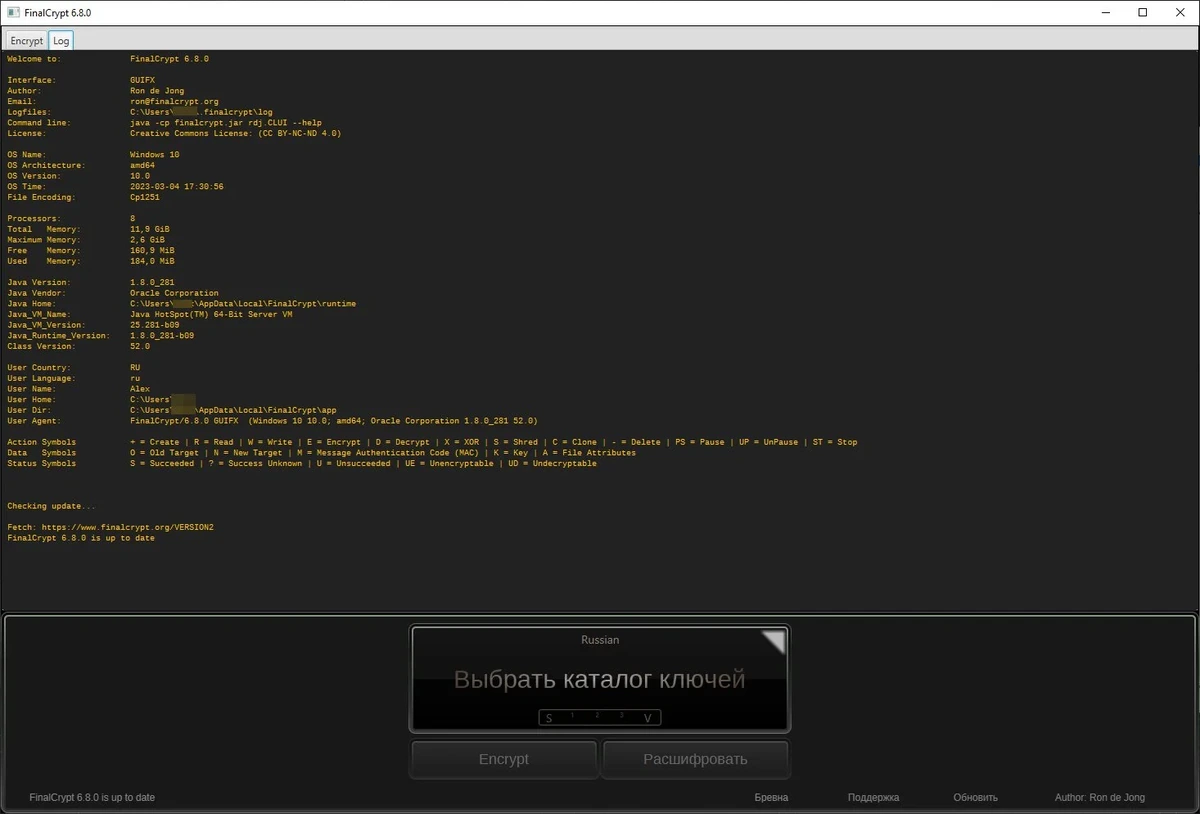Click the FinalCrypt app icon in title bar
Image resolution: width=1200 pixels, height=814 pixels.
click(x=13, y=13)
